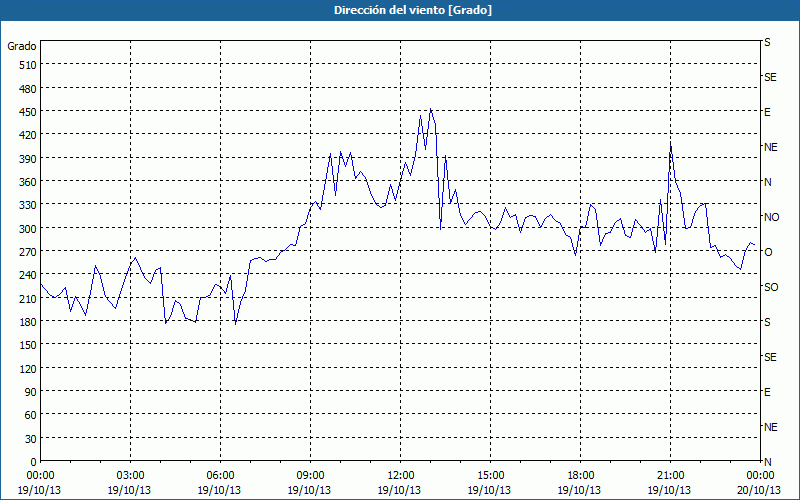Click the 'NE' compass label at the 390 gridline
Screen dimensions: 800x500
pos(770,147)
